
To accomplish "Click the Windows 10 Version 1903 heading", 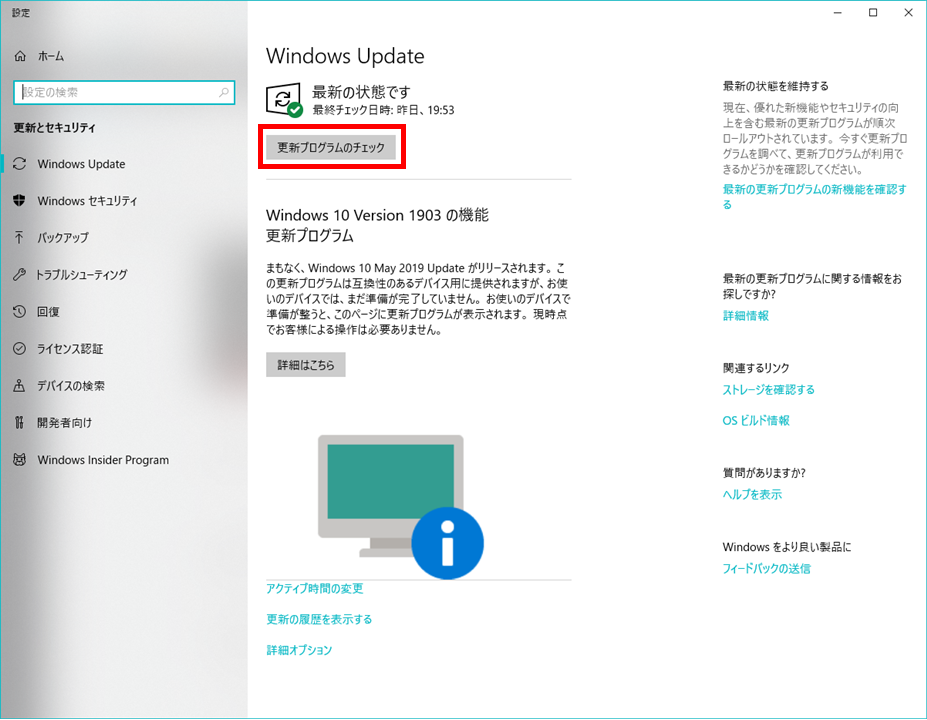I will pos(377,225).
